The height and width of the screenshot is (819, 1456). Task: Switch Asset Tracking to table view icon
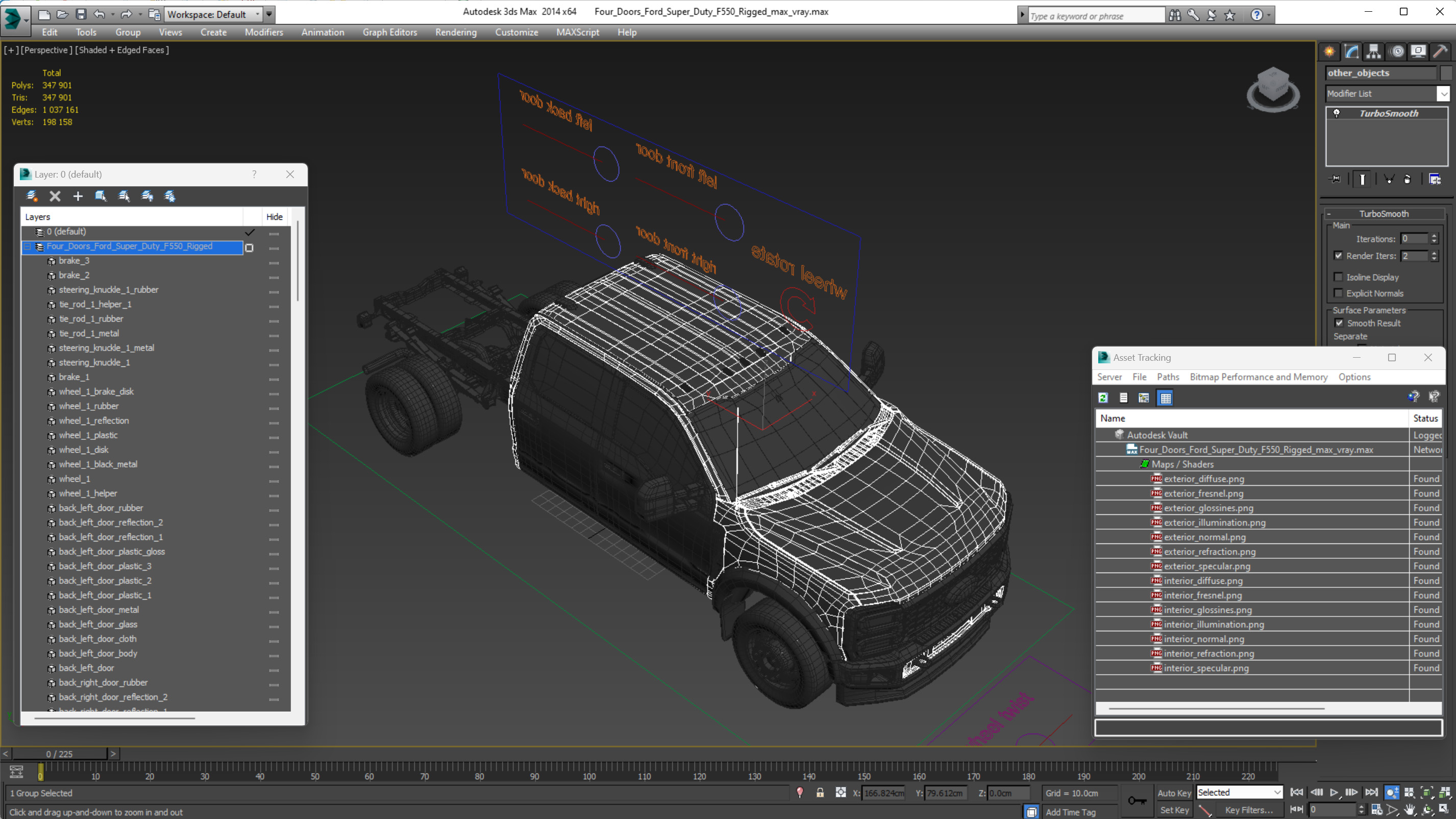1166,398
